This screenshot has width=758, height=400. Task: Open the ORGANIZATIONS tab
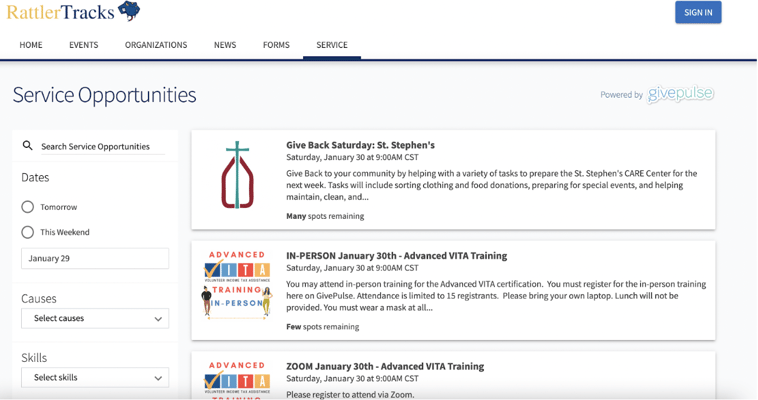[156, 45]
